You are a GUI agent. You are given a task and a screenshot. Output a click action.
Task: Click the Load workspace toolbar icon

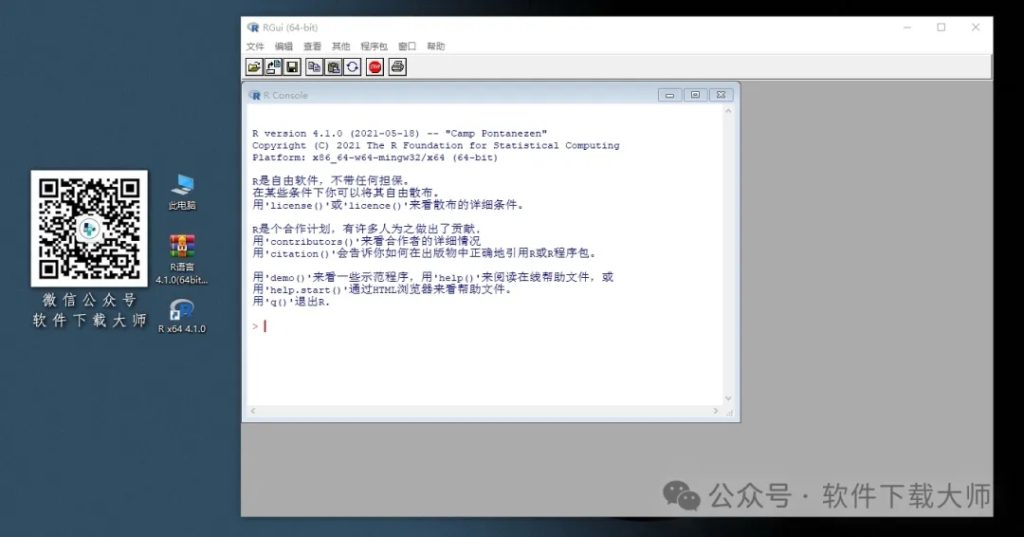pyautogui.click(x=273, y=67)
